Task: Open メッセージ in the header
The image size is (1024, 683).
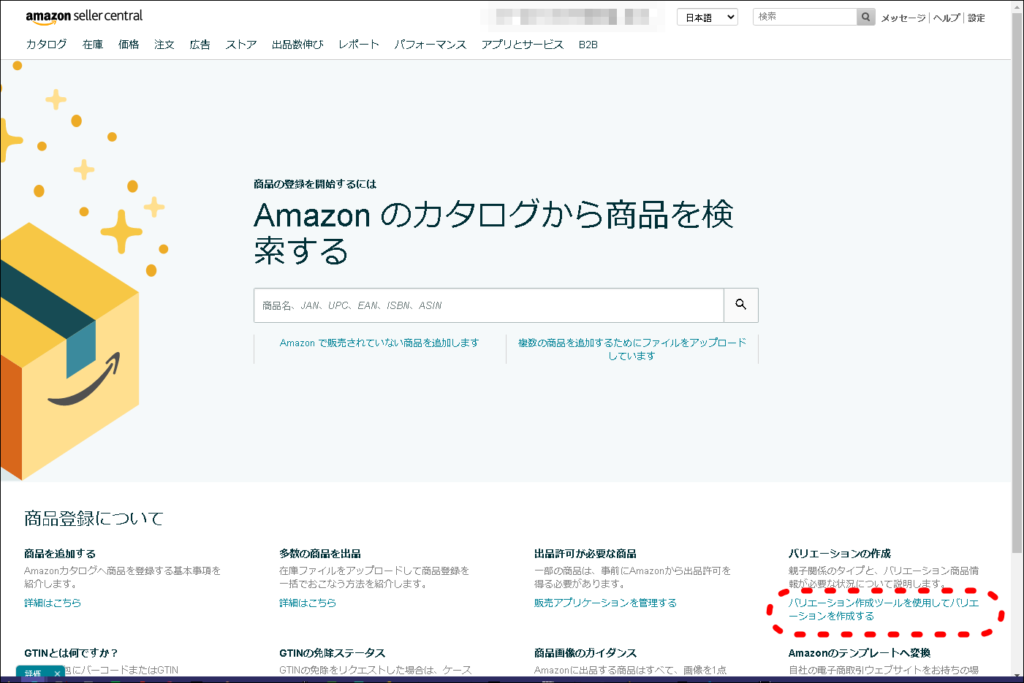Action: point(903,18)
